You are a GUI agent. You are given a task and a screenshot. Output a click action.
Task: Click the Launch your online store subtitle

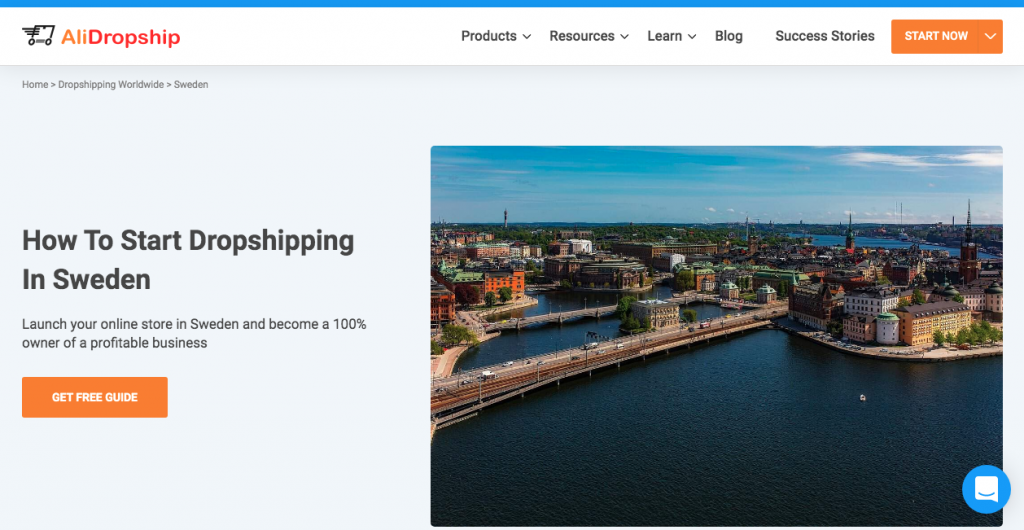coord(194,334)
